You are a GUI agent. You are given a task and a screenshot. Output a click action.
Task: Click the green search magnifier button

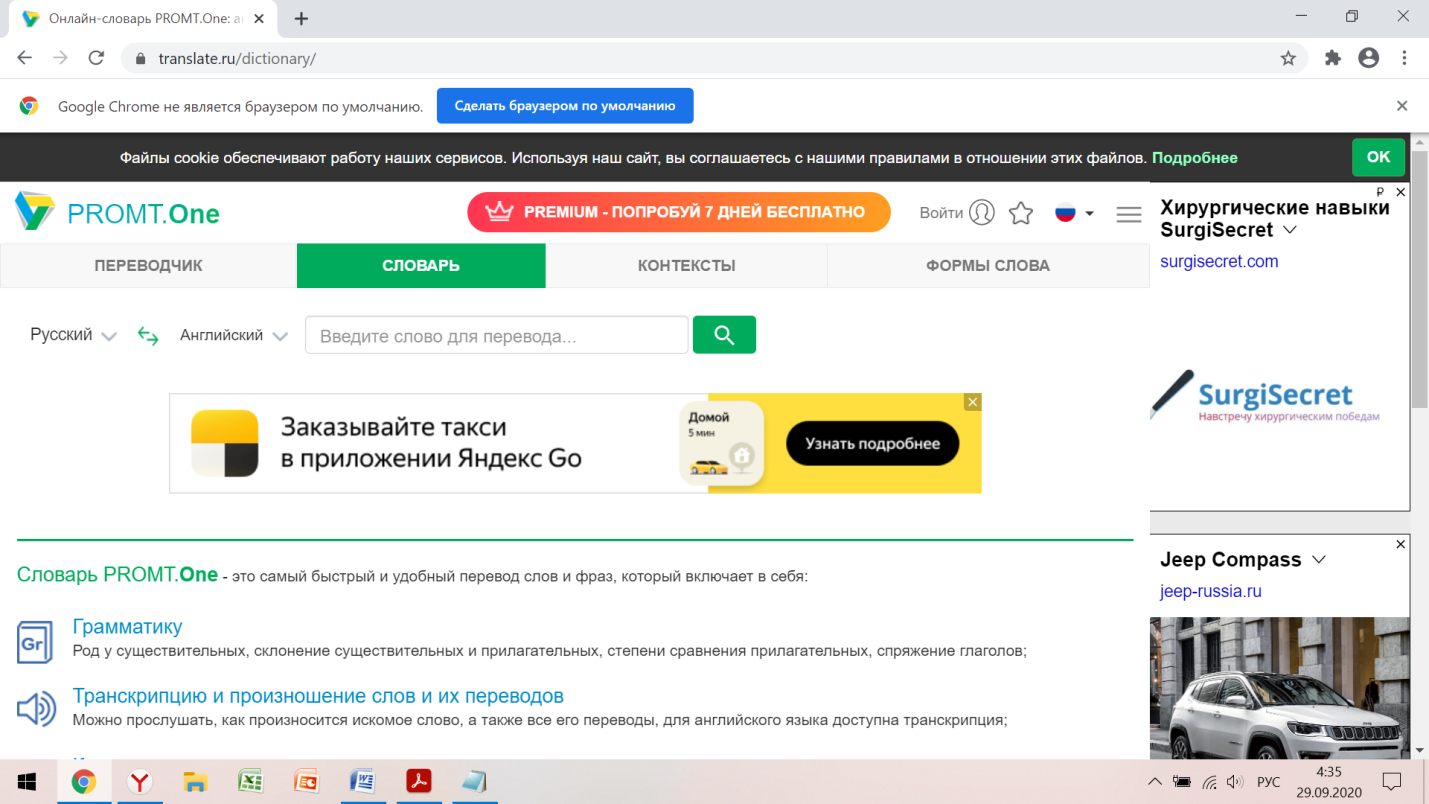(724, 335)
